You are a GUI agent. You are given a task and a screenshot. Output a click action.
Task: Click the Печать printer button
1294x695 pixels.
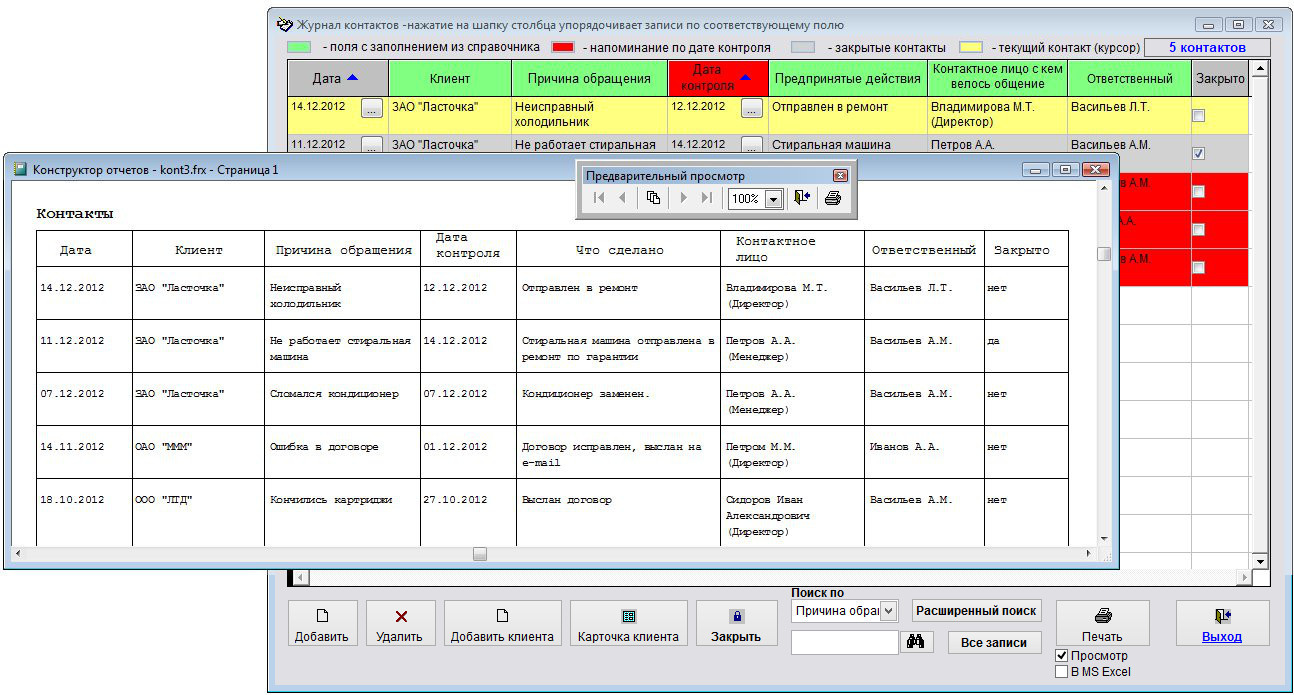1102,624
